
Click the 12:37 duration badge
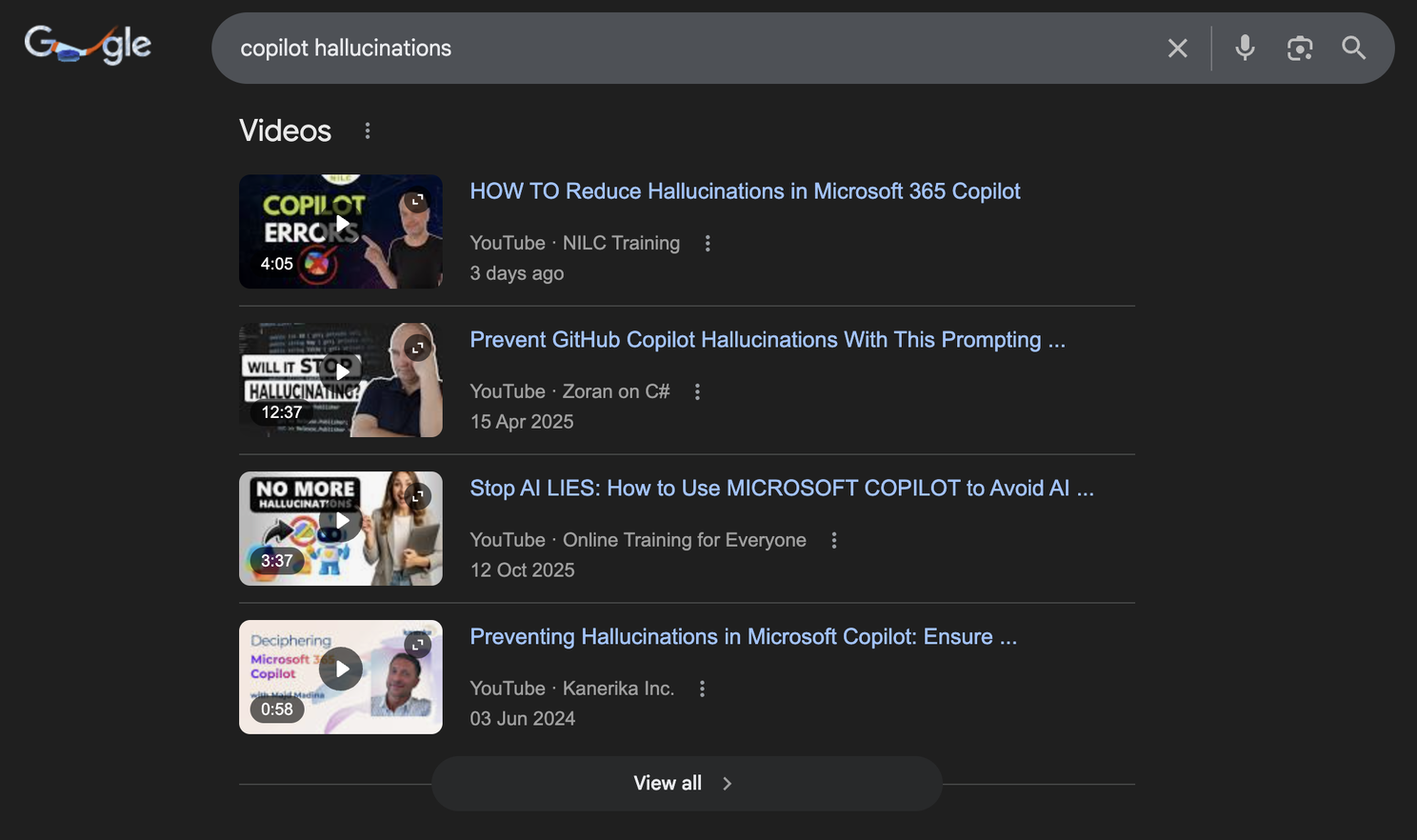tap(282, 412)
